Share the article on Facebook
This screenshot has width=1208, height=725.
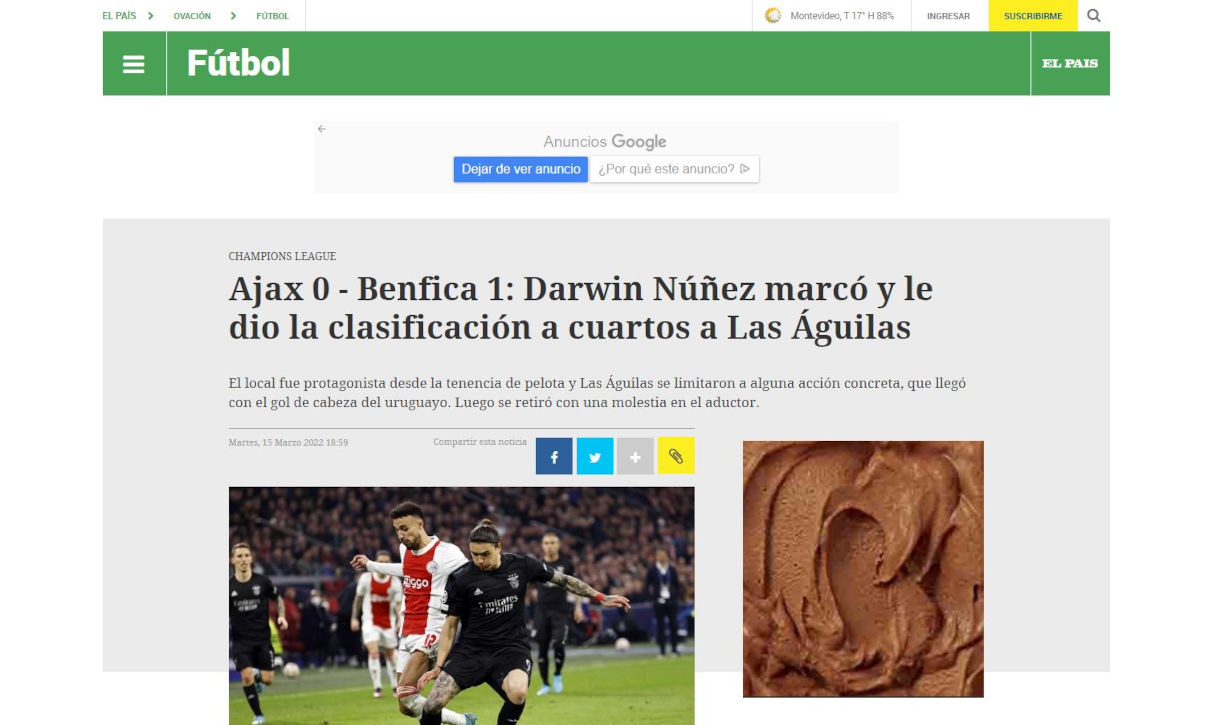click(x=554, y=456)
